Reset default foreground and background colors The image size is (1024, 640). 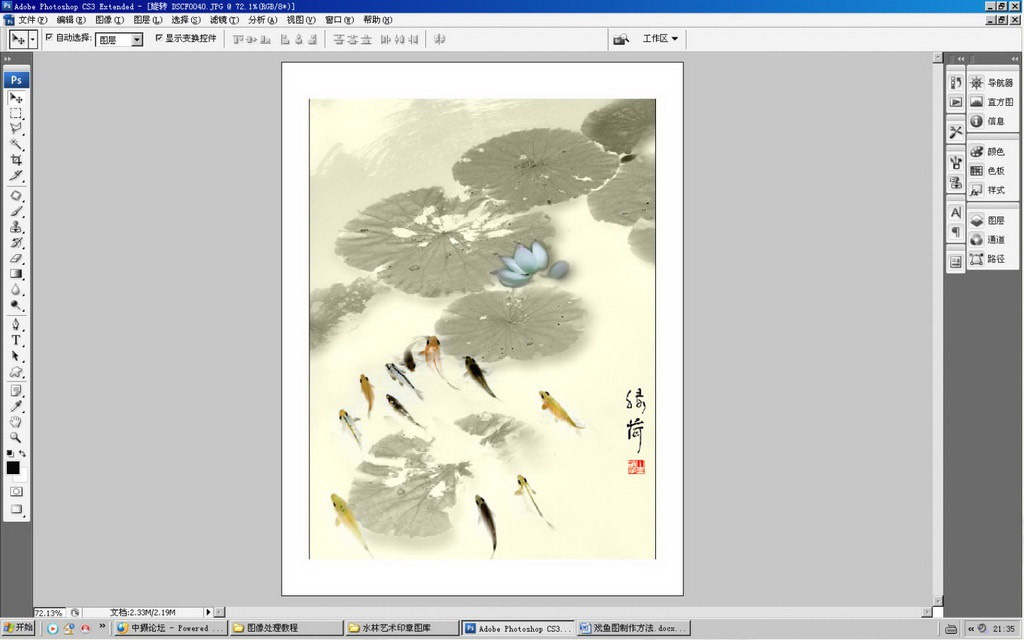tap(10, 453)
